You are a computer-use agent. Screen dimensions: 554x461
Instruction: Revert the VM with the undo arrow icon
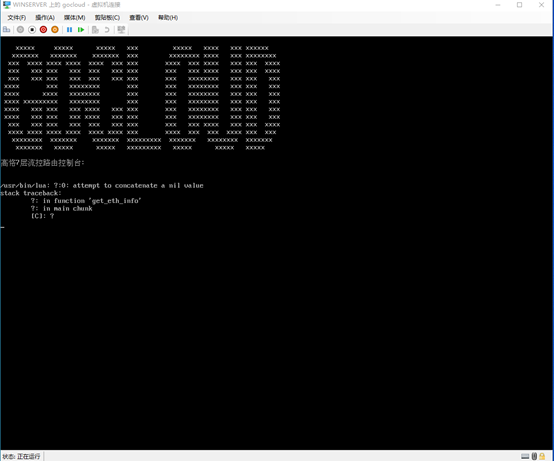107,30
